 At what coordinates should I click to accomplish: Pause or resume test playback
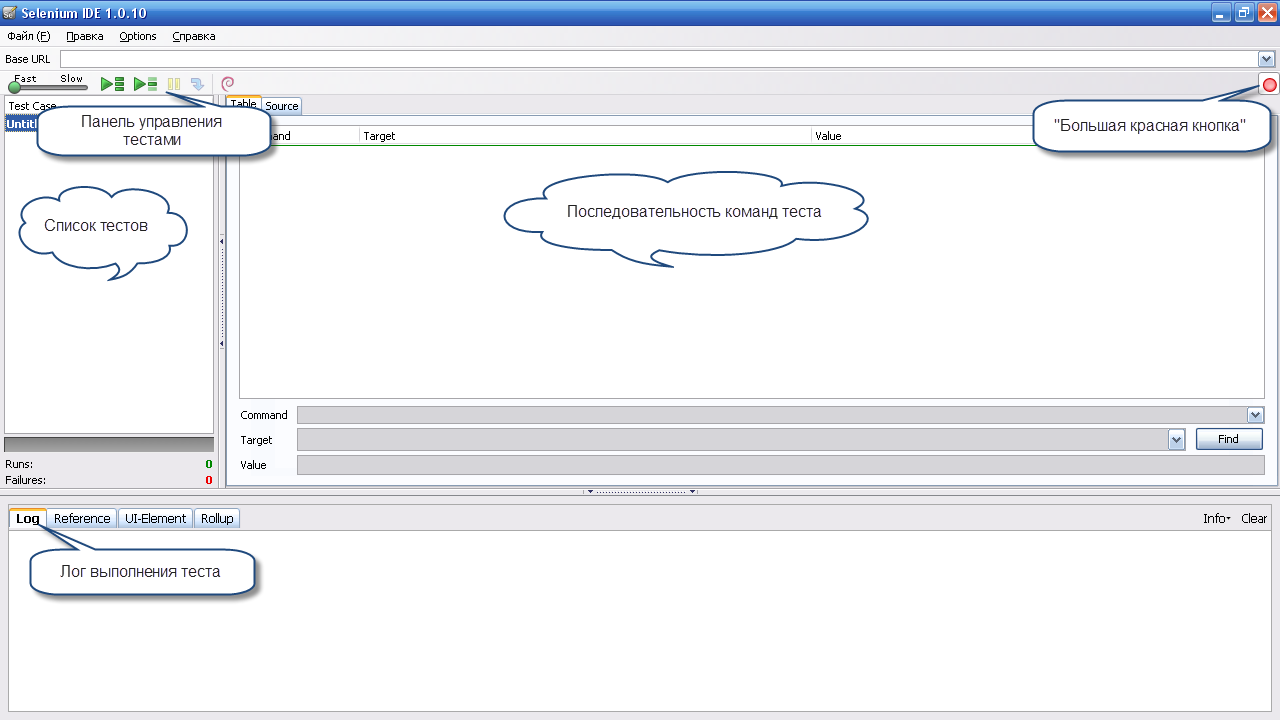click(x=174, y=85)
